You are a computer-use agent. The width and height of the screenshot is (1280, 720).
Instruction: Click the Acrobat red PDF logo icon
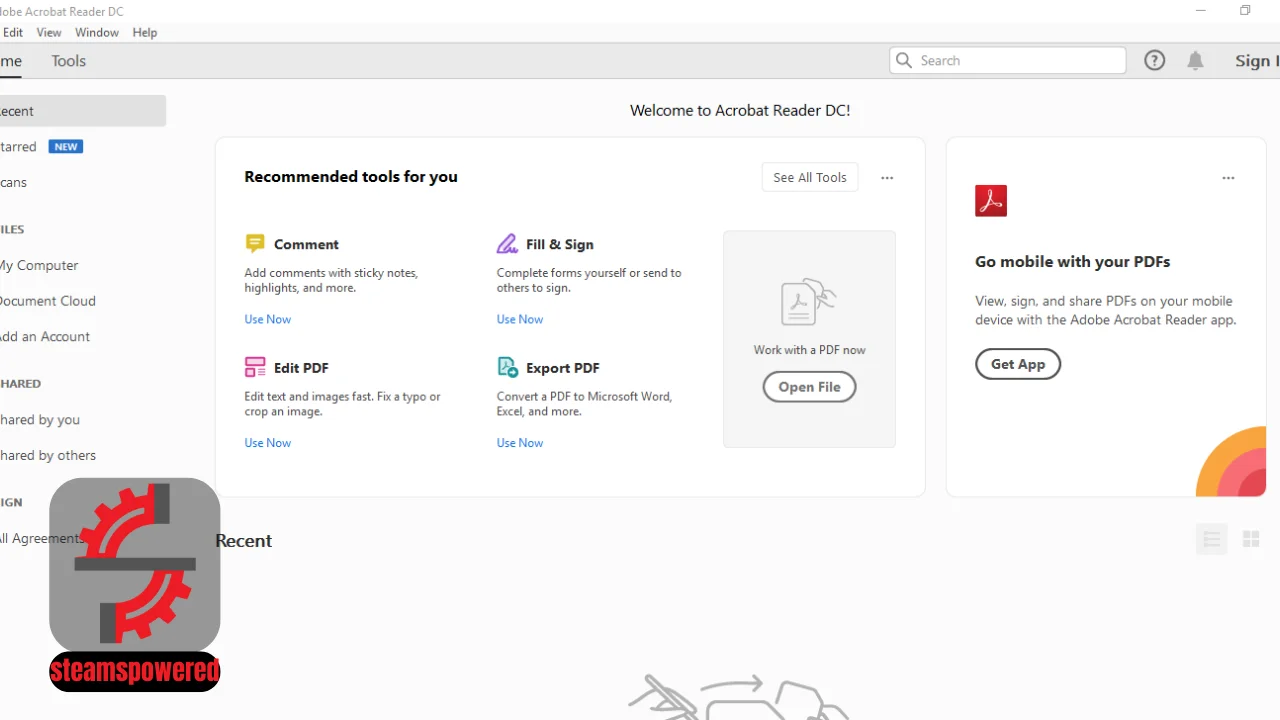(x=991, y=201)
